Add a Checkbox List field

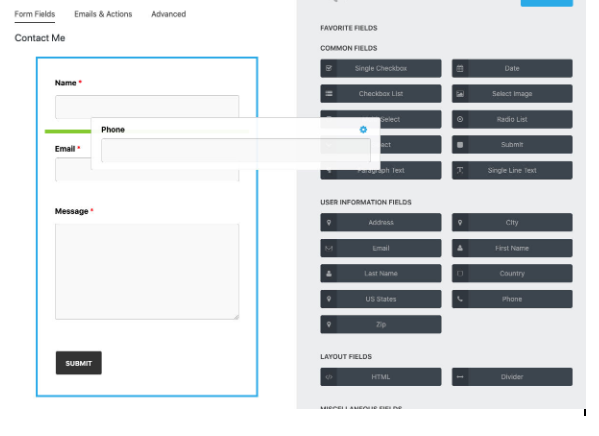(380, 94)
